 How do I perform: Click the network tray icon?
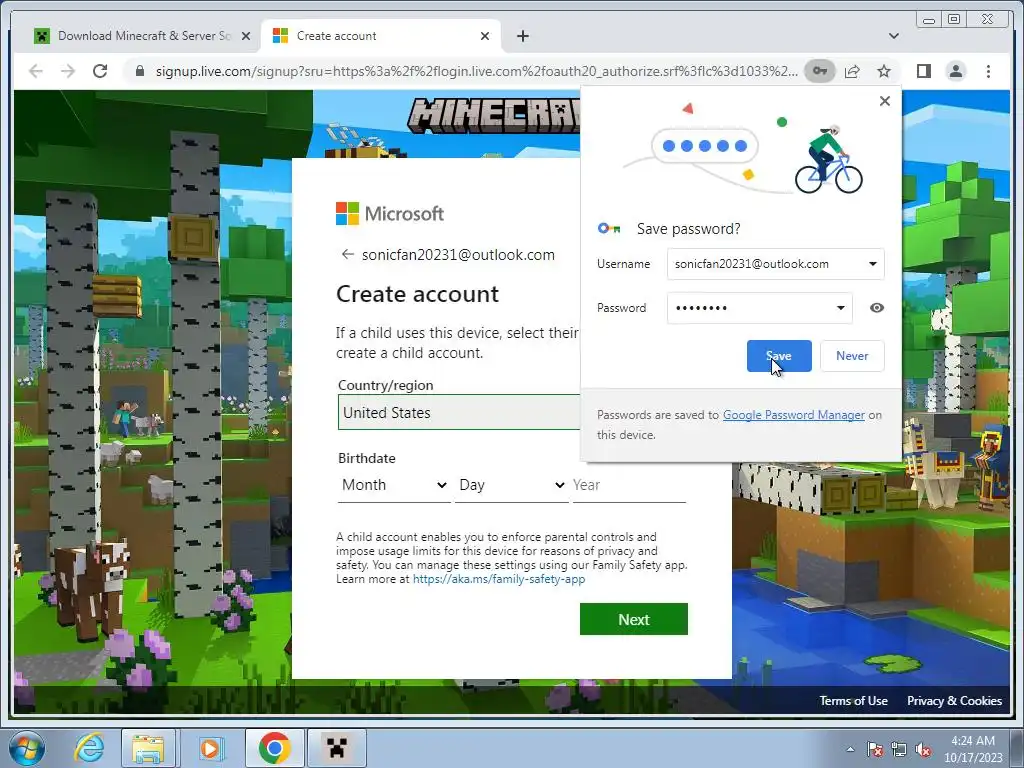pyautogui.click(x=899, y=749)
